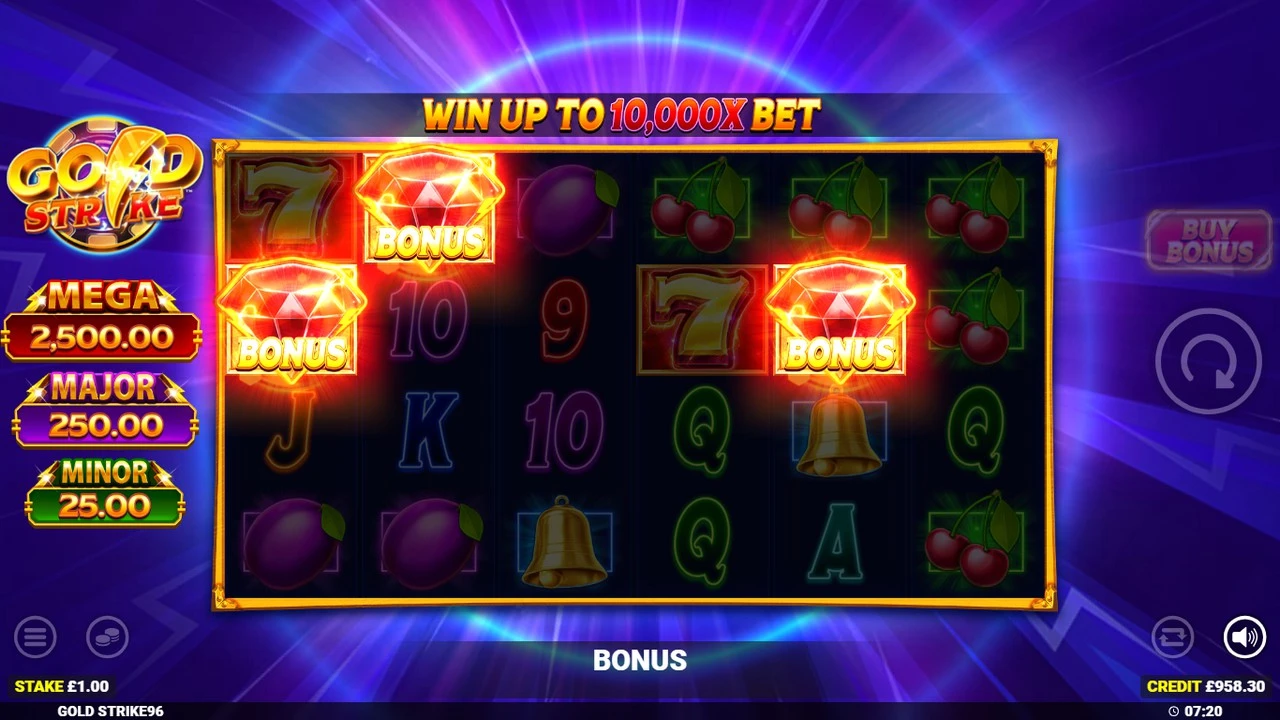Click the Bonus diamond symbol in reel one
Screen dimensions: 1280x720
tap(292, 320)
